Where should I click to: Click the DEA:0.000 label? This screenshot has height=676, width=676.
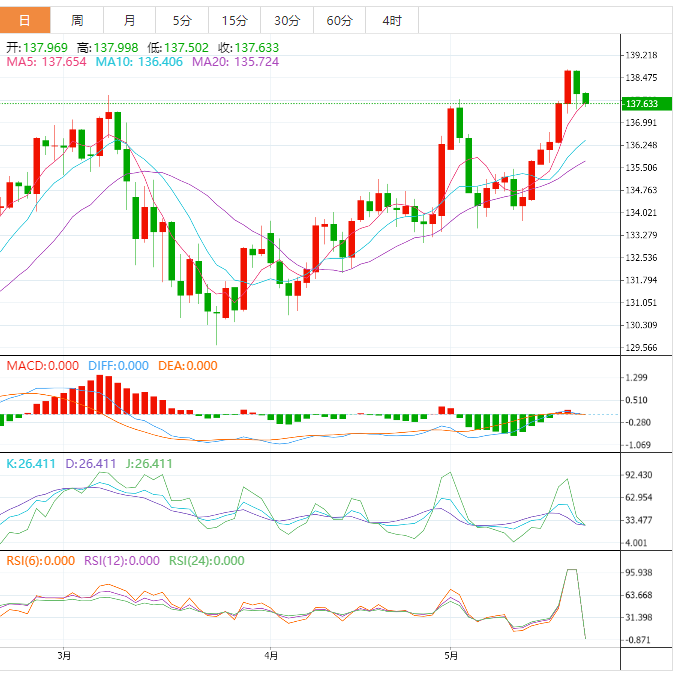(x=185, y=366)
